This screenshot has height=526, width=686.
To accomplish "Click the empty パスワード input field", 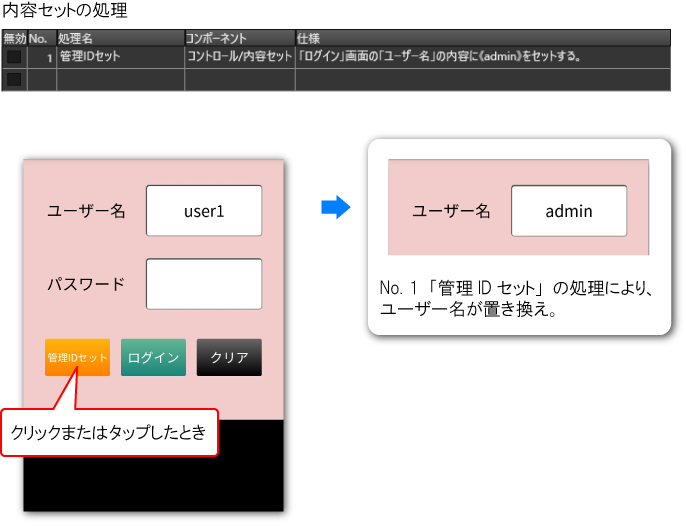I will pos(204,284).
